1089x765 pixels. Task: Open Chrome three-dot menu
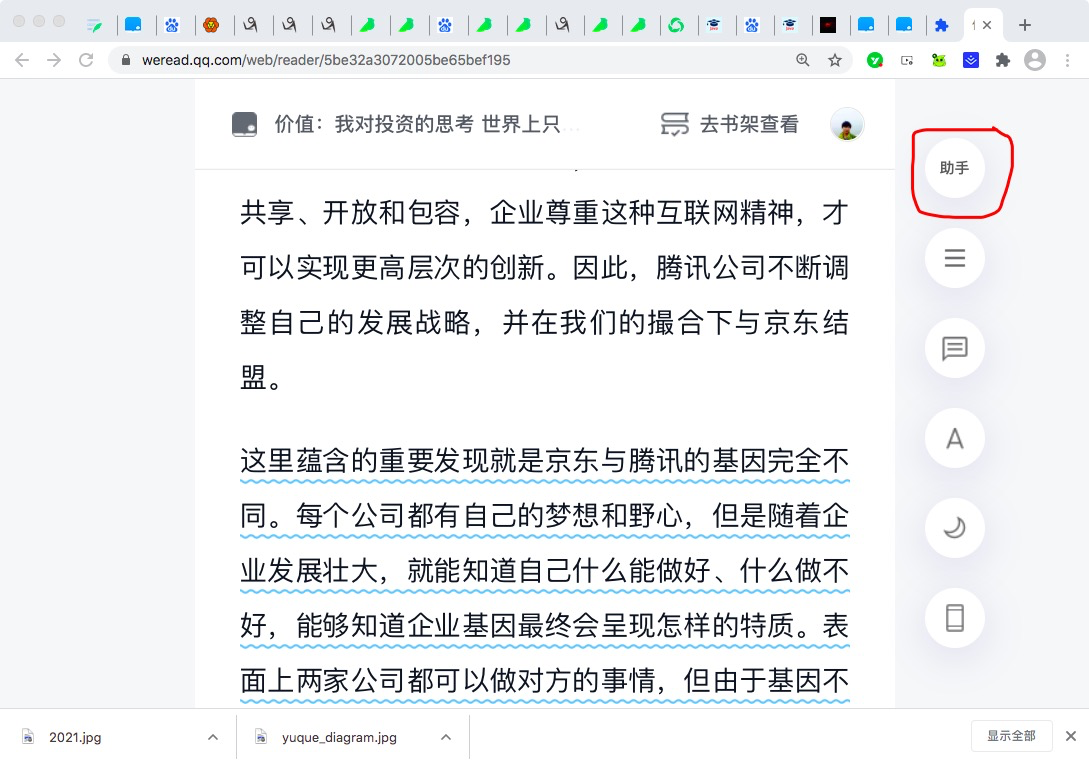pyautogui.click(x=1067, y=60)
